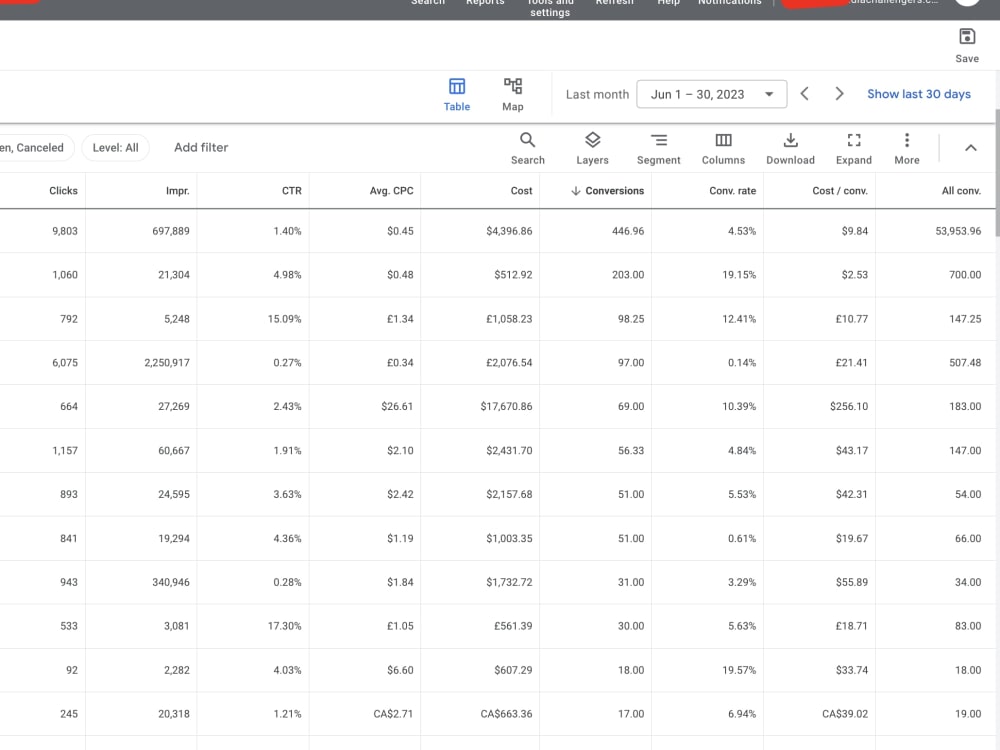The image size is (1000, 750).
Task: Switch to Table view
Action: pyautogui.click(x=457, y=94)
